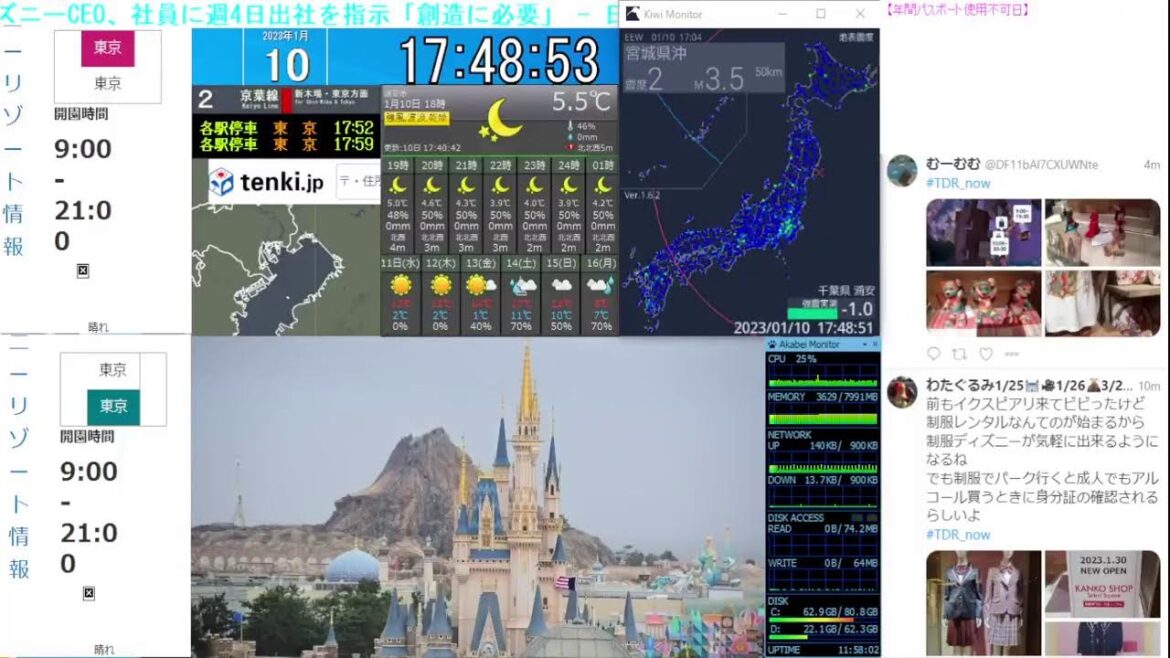The width and height of the screenshot is (1170, 658).
Task: Reply to むーむむ's tweet
Action: click(933, 352)
